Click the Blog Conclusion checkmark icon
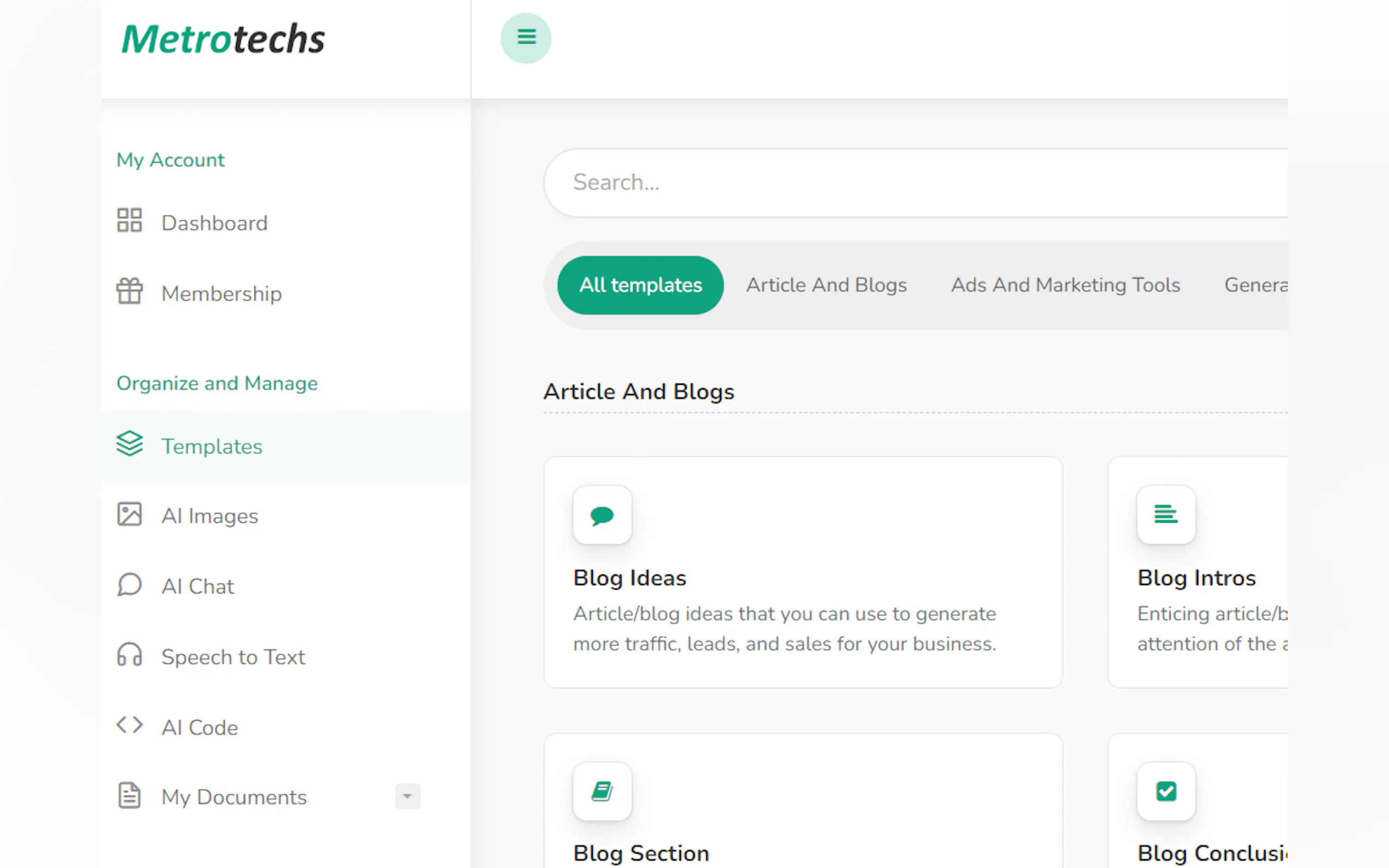1389x868 pixels. point(1166,791)
